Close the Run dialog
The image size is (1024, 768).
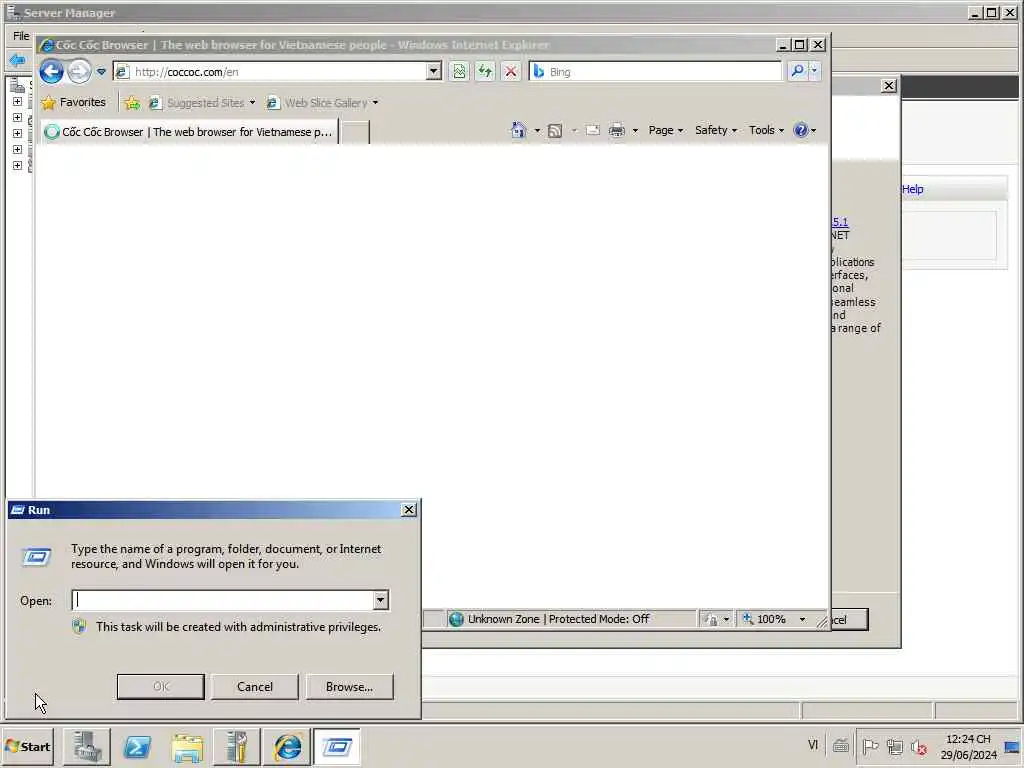[x=409, y=510]
